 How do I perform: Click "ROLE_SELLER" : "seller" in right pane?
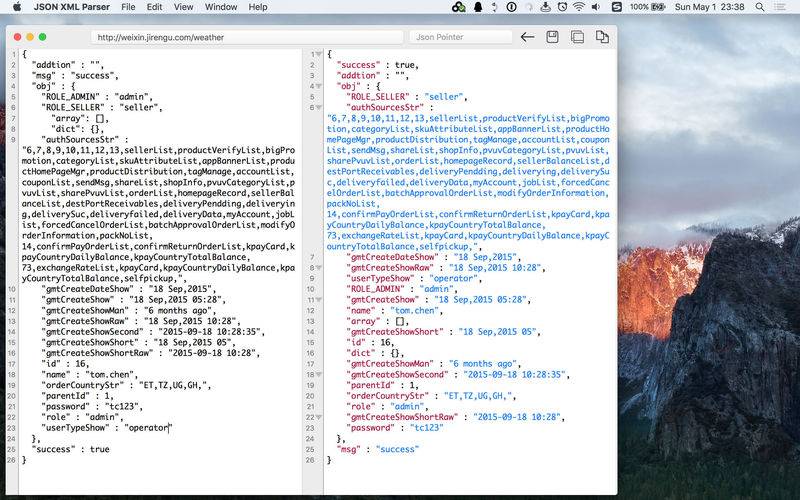click(x=407, y=97)
